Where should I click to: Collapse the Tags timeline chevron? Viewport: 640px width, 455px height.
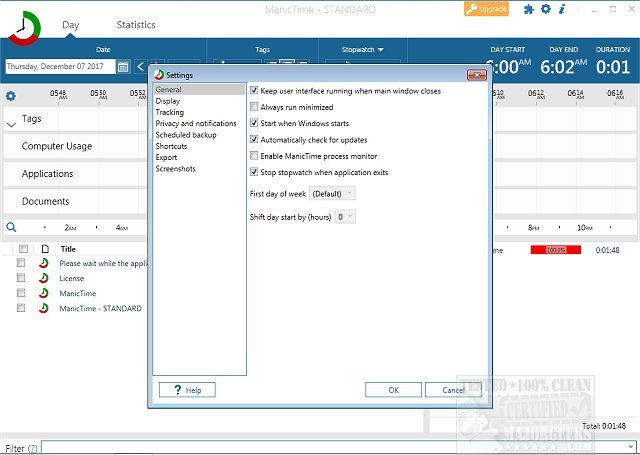(x=11, y=125)
